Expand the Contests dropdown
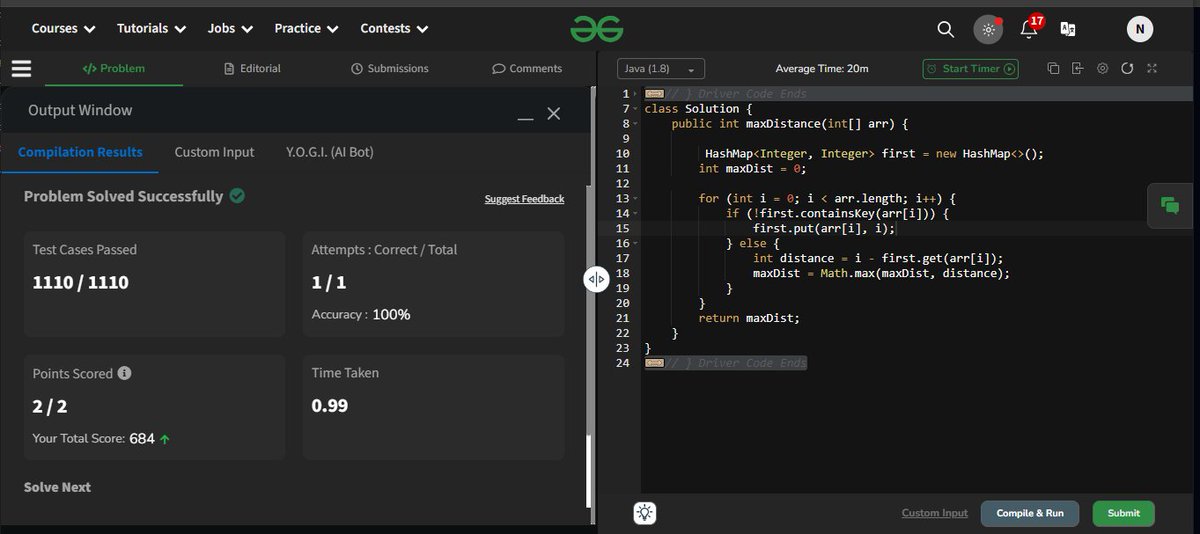This screenshot has height=534, width=1200. [x=394, y=29]
